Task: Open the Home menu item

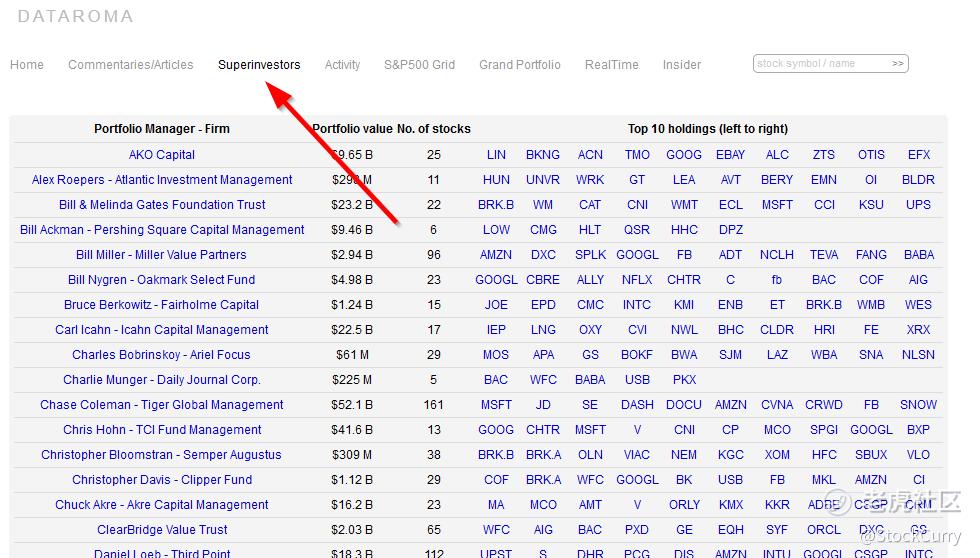Action: pos(27,65)
